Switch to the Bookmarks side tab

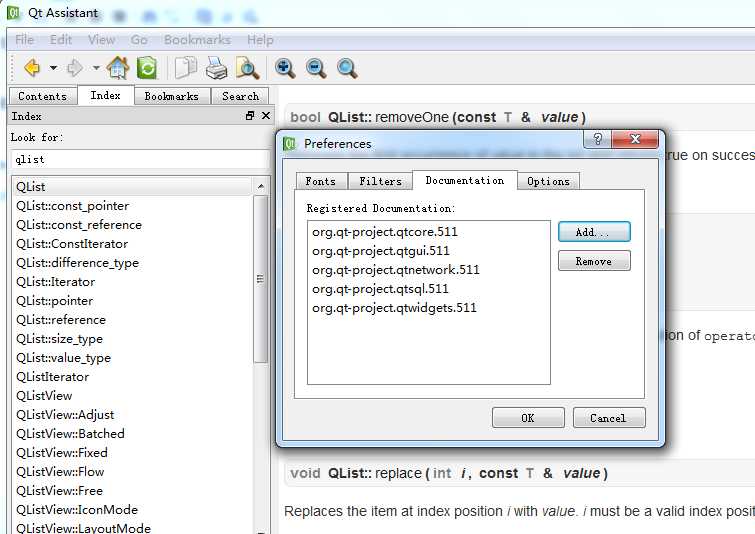171,96
